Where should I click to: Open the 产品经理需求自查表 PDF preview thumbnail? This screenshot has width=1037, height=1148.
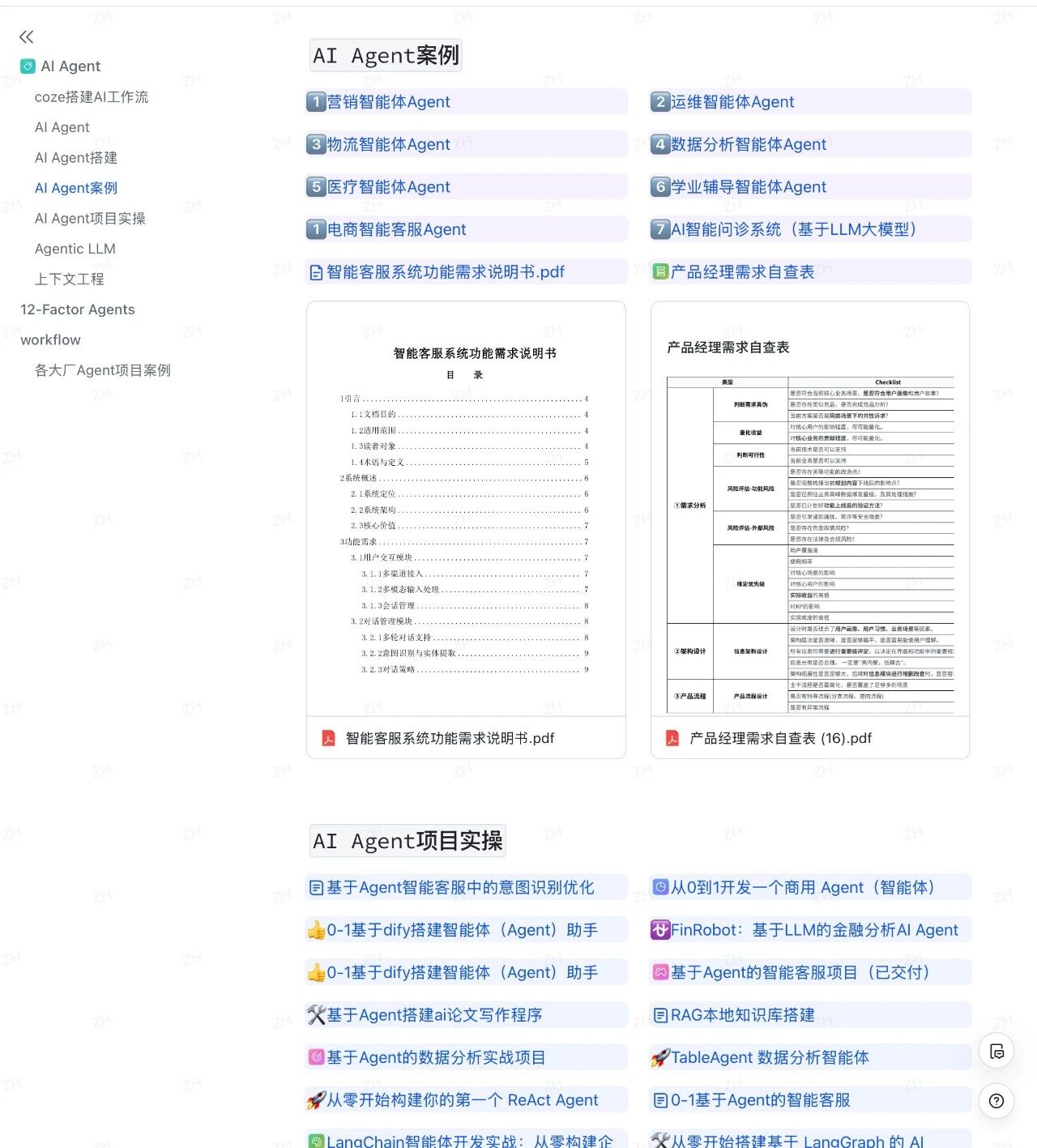tap(810, 510)
